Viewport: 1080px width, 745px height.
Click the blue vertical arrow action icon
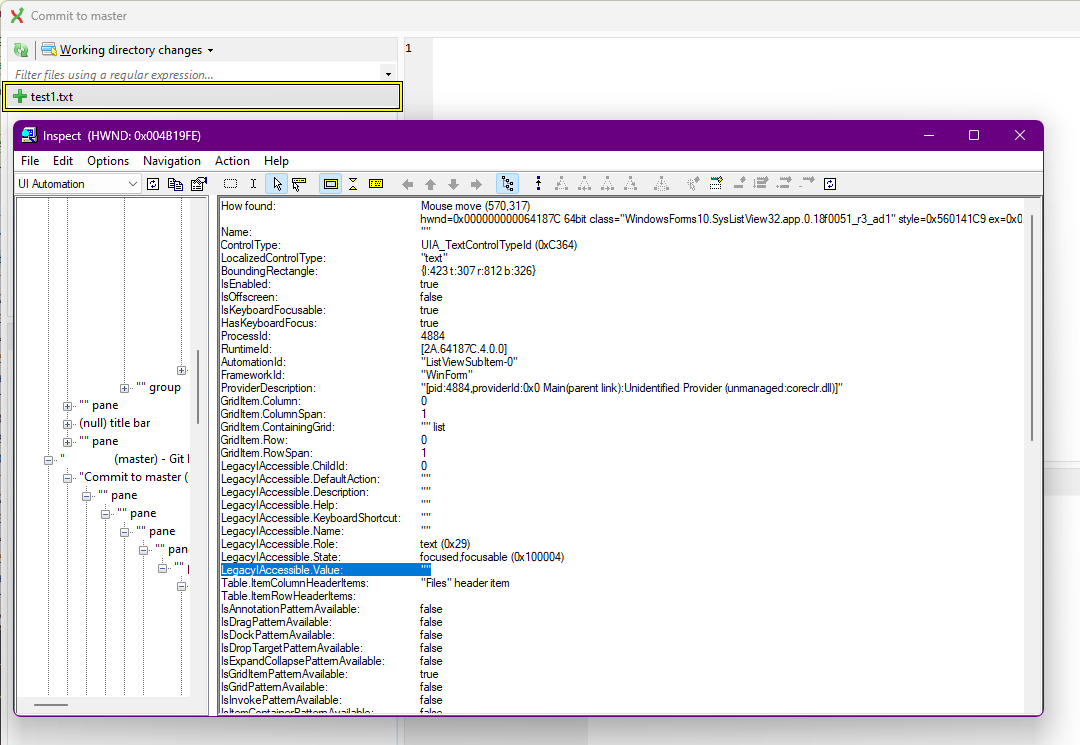(x=539, y=184)
